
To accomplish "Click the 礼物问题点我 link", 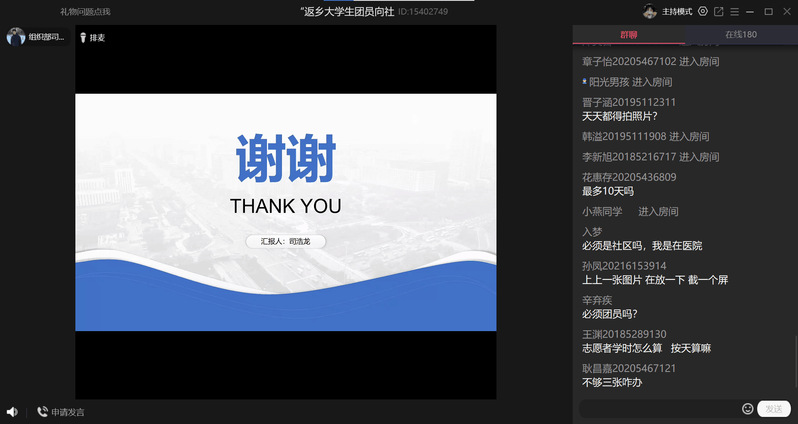I will pyautogui.click(x=85, y=11).
